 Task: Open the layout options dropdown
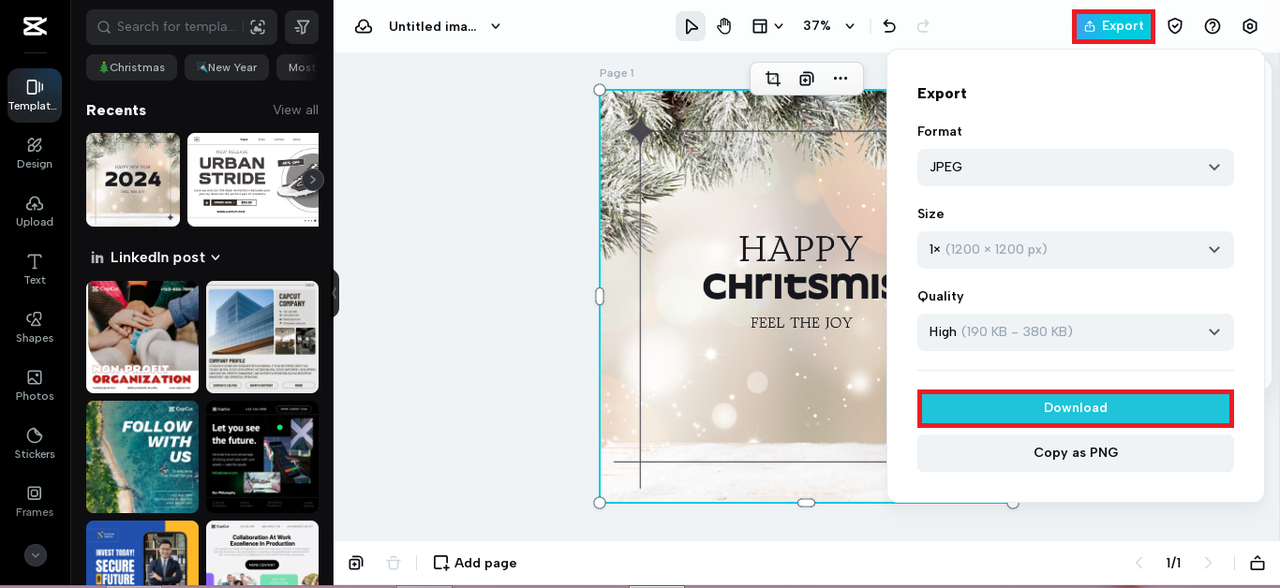pyautogui.click(x=767, y=26)
